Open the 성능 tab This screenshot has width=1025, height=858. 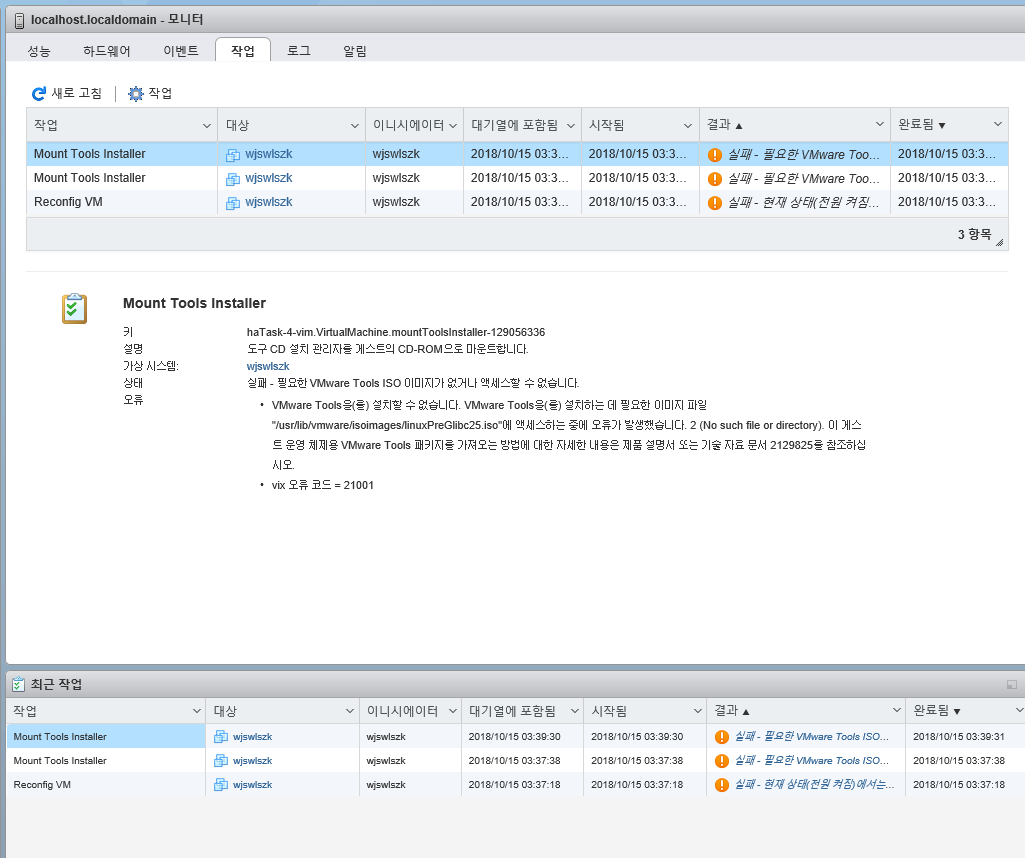(39, 51)
